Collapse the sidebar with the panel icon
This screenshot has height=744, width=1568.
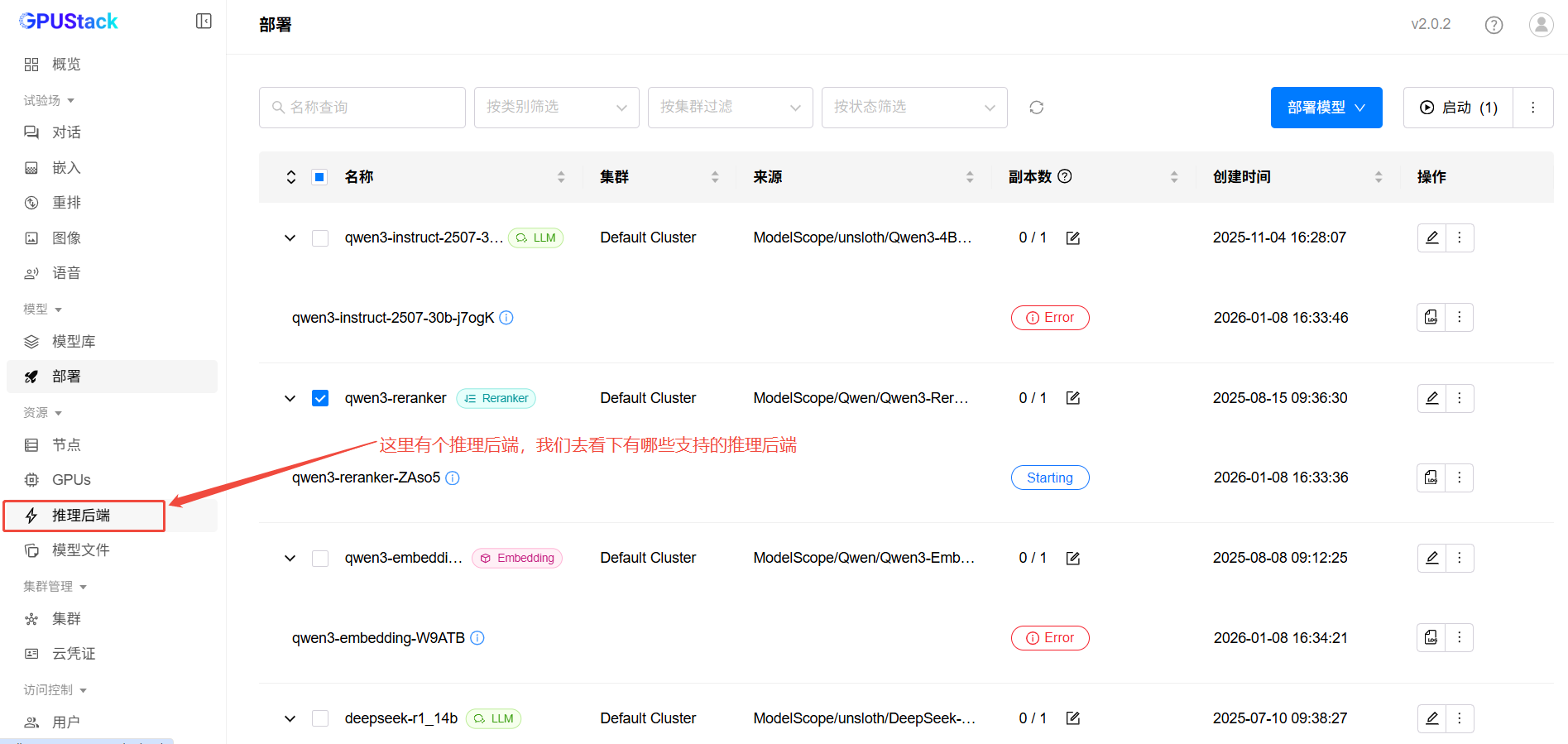tap(204, 22)
